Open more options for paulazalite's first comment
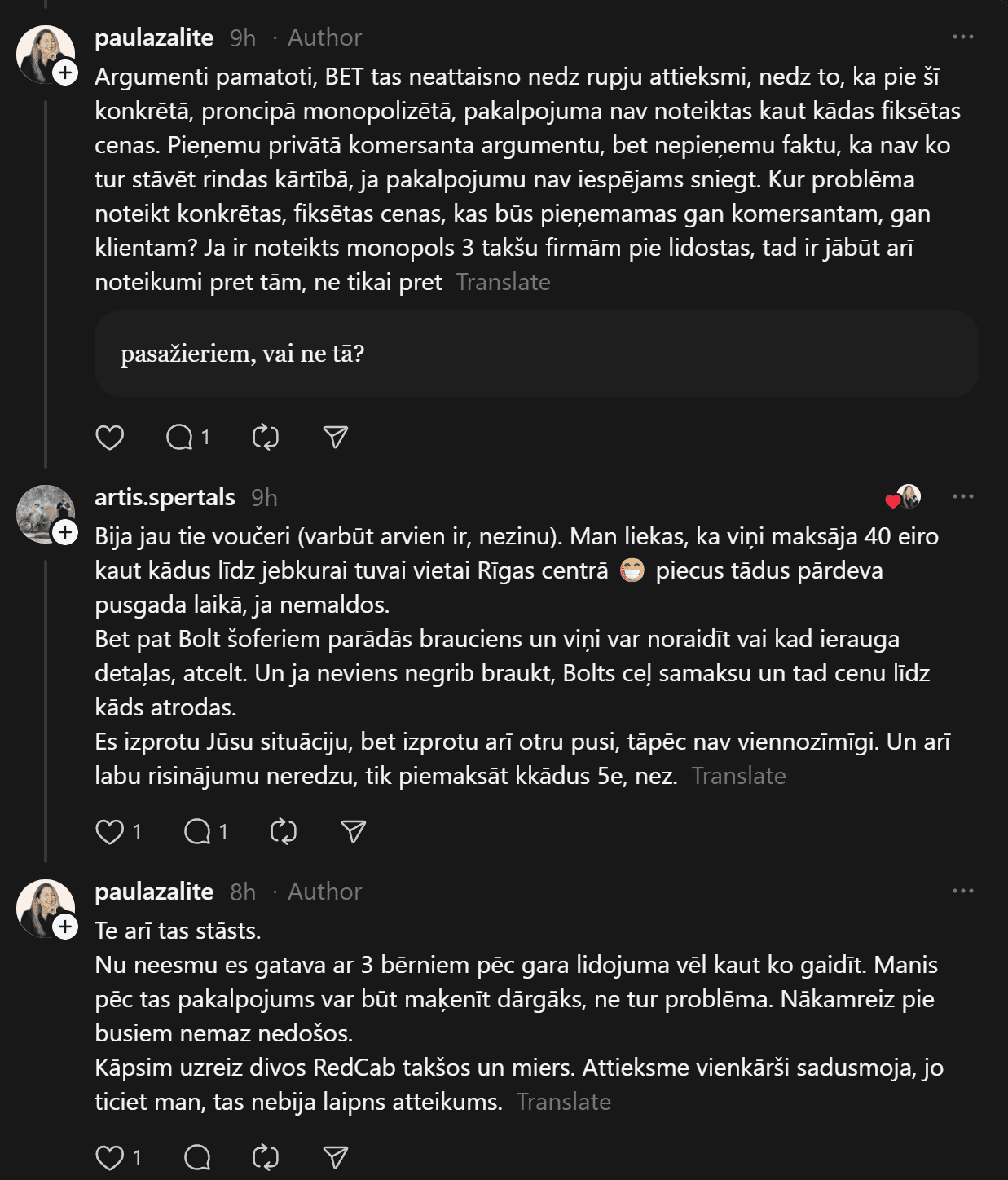 [x=962, y=37]
